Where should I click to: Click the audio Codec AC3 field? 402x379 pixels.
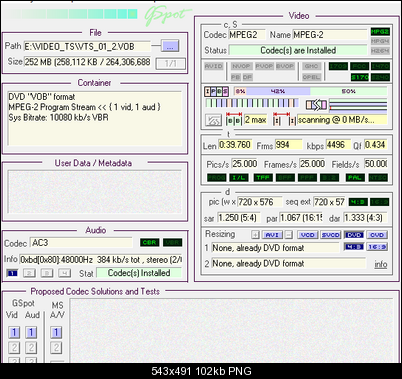(81, 243)
